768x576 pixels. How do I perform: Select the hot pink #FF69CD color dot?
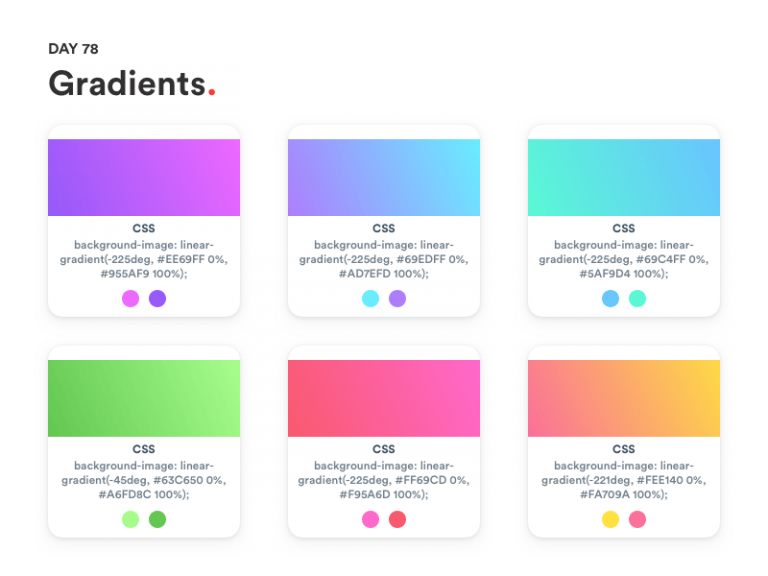[370, 519]
